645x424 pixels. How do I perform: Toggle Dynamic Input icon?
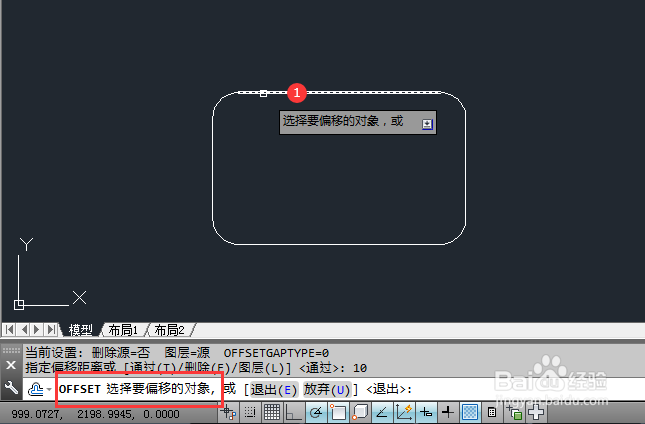pyautogui.click(x=426, y=412)
